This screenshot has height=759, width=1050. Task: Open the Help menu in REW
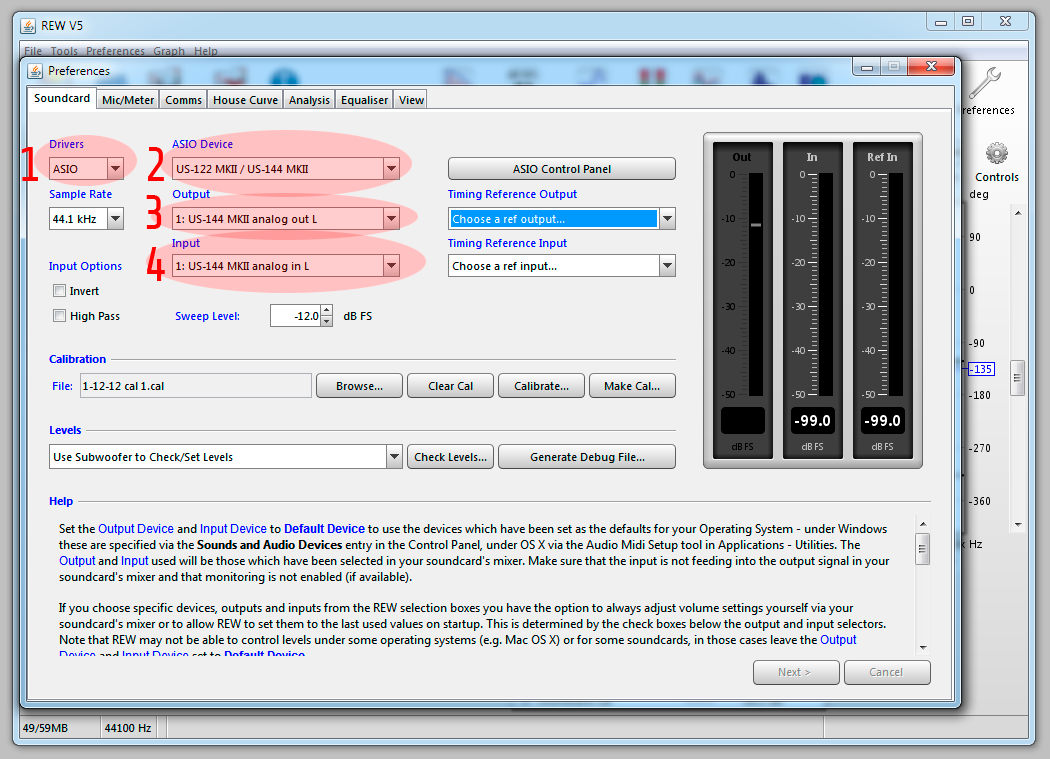click(x=206, y=51)
